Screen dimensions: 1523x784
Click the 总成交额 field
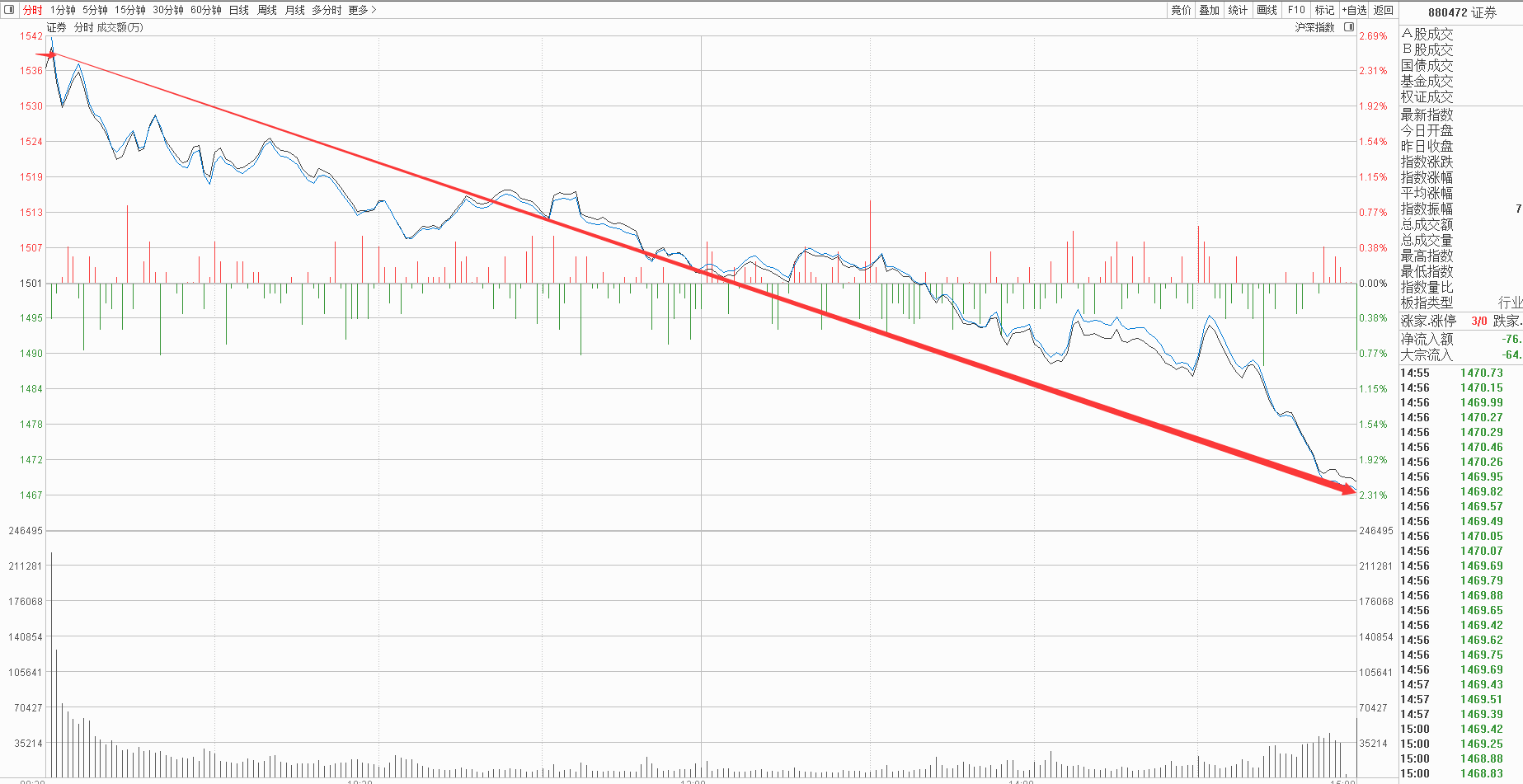(1427, 224)
